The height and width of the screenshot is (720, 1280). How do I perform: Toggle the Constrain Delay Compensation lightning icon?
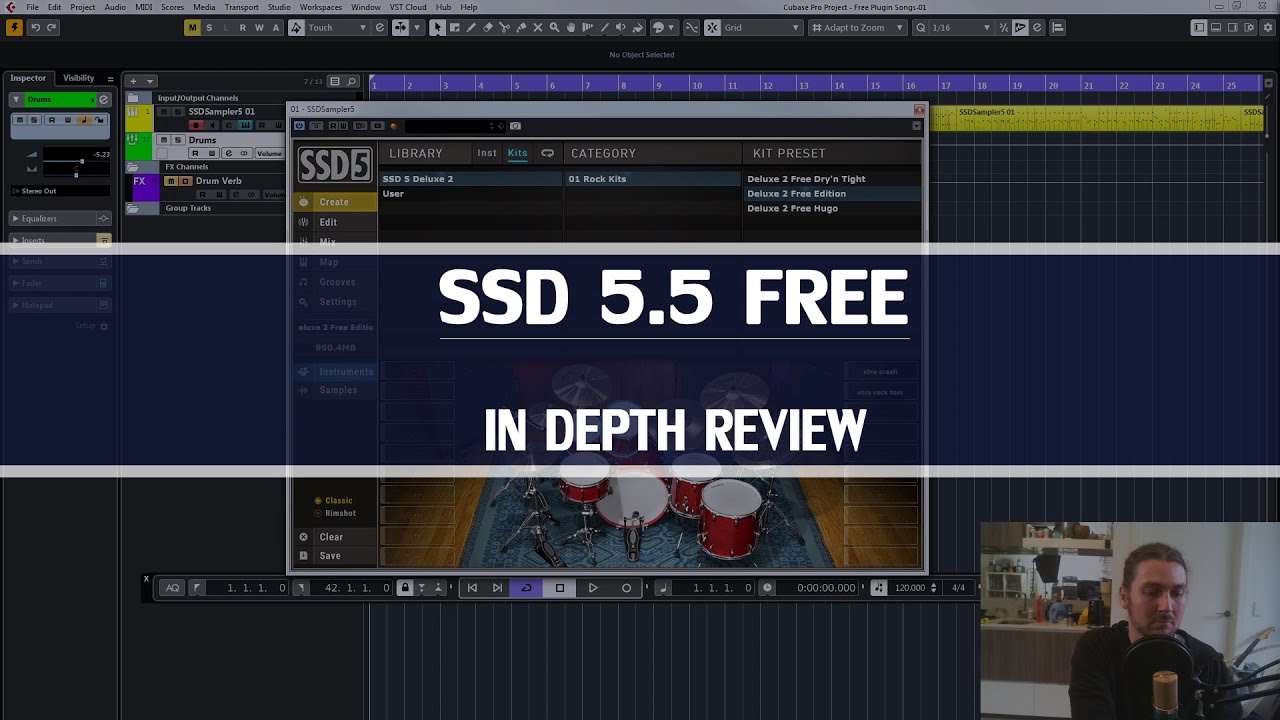point(14,27)
